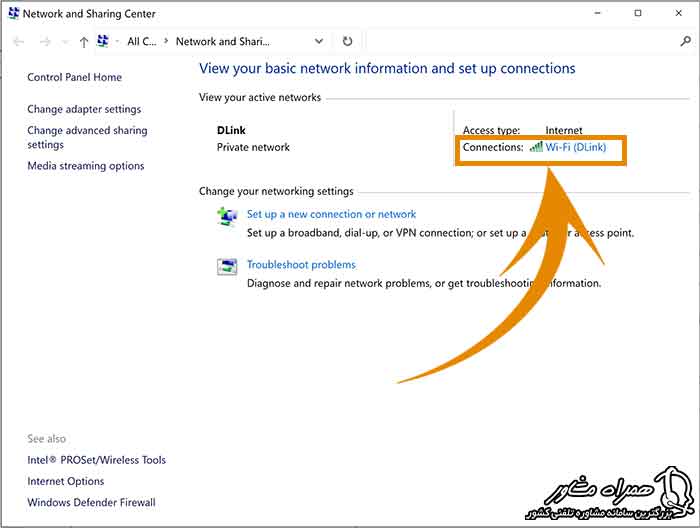The width and height of the screenshot is (700, 528).
Task: Select the Network and Shari... breadcrumb
Action: pos(223,42)
